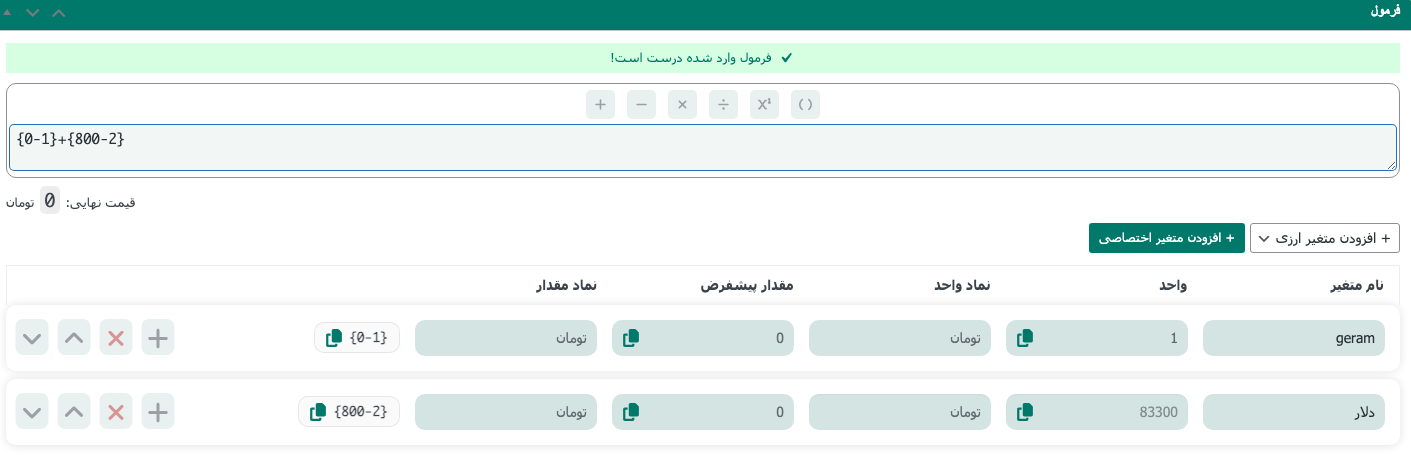Click inside the formula text area
The width and height of the screenshot is (1411, 455).
(700, 148)
